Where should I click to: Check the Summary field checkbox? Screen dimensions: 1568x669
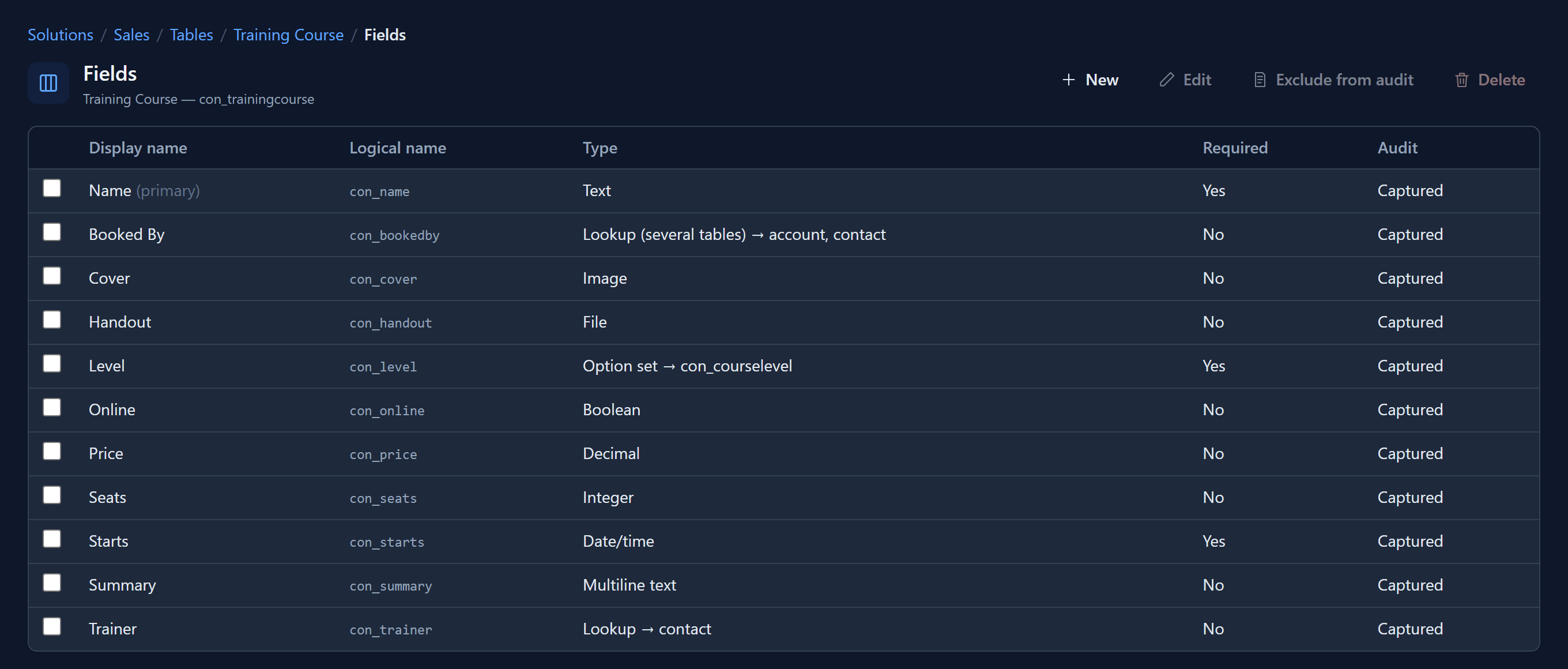click(52, 583)
